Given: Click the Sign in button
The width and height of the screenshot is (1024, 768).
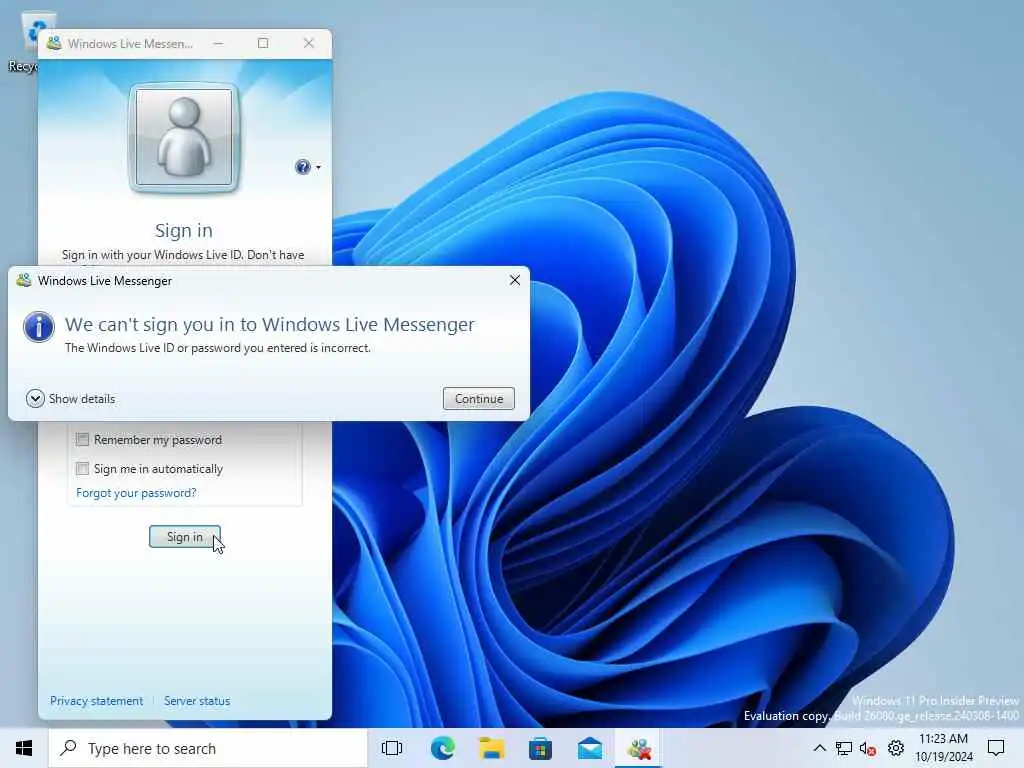Looking at the screenshot, I should (185, 537).
